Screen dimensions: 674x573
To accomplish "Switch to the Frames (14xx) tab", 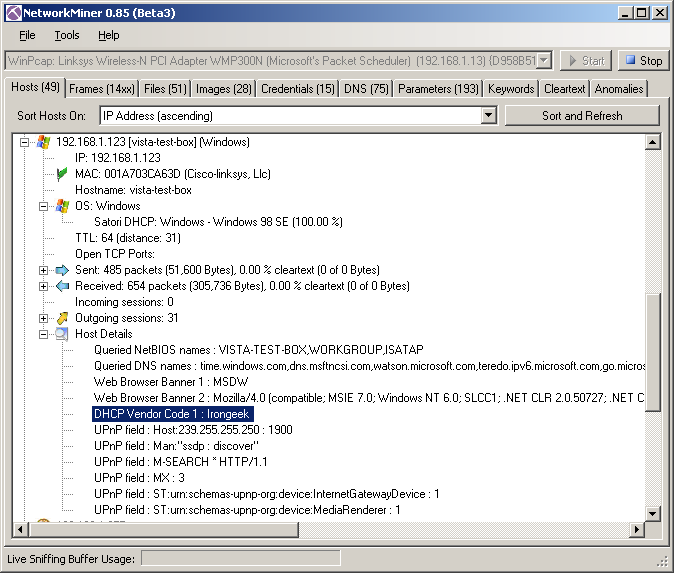I will click(102, 89).
